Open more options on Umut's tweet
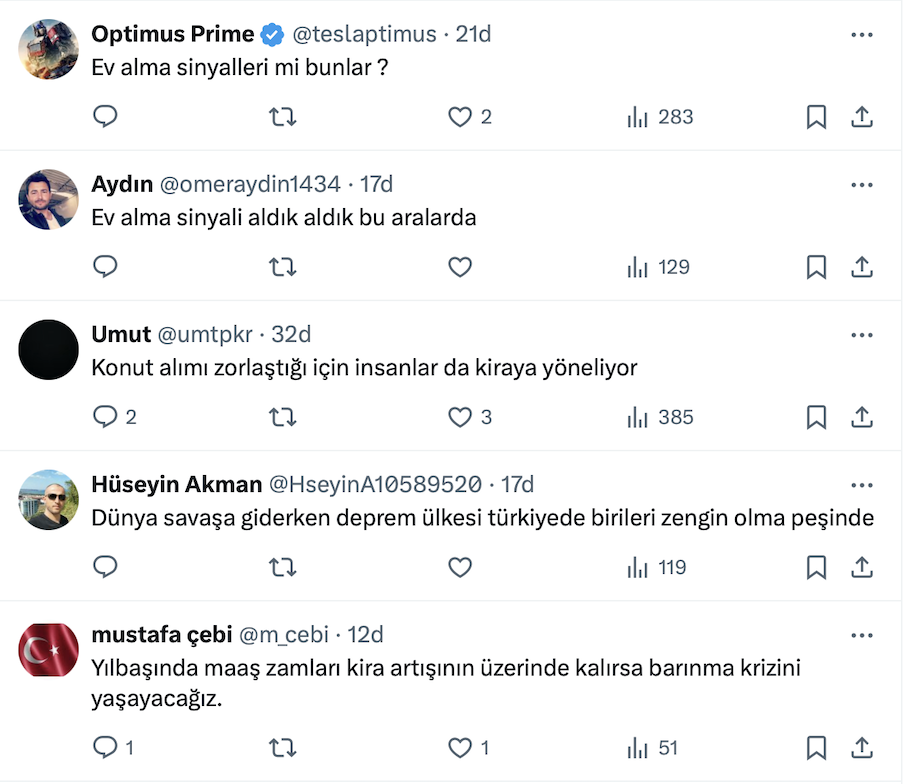 (x=861, y=334)
